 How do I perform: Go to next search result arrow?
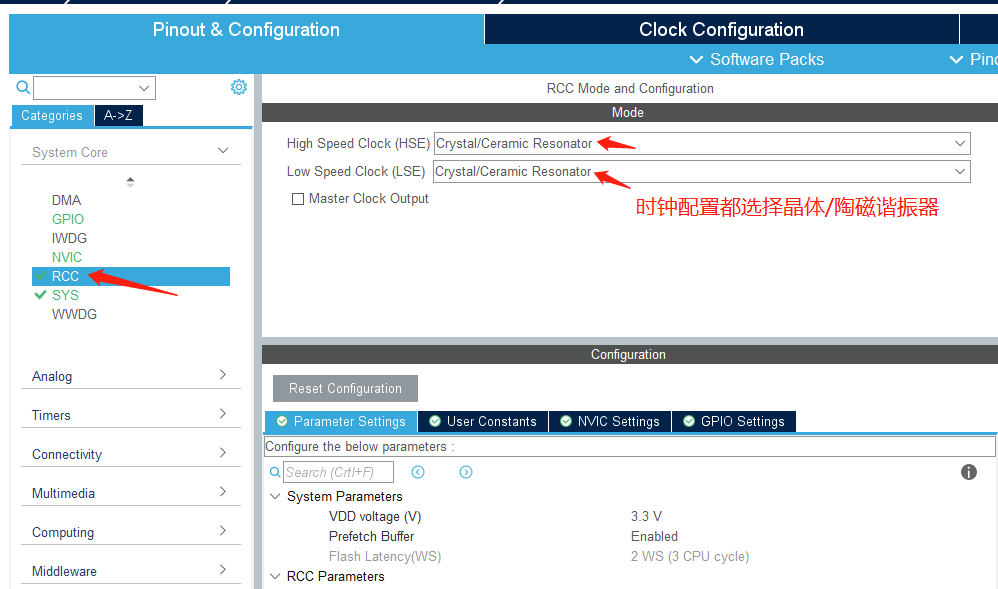point(466,472)
